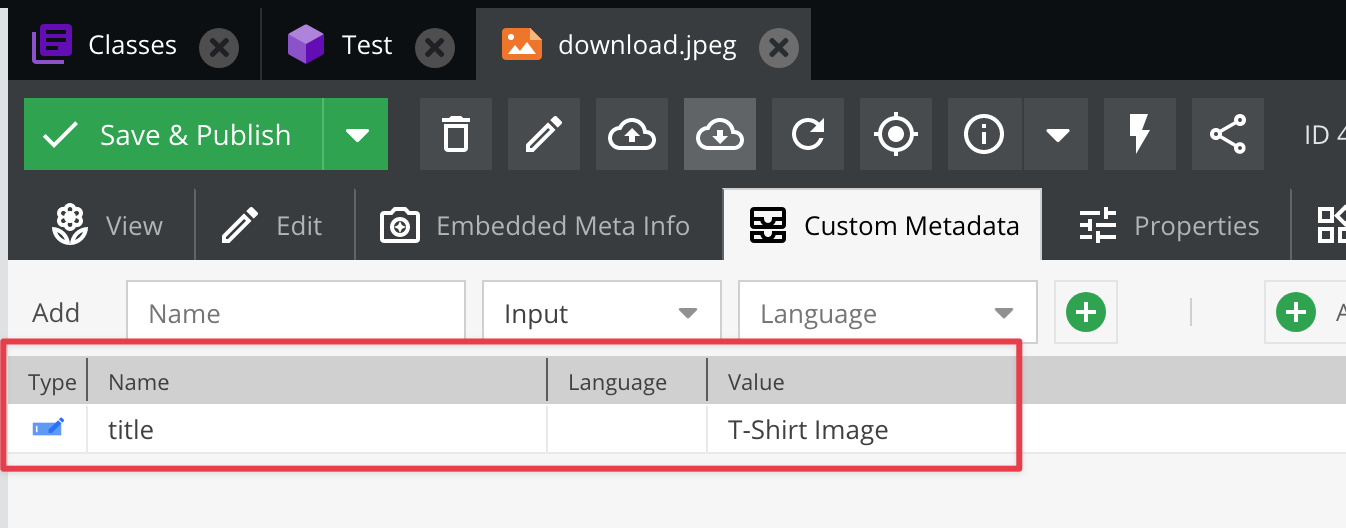
Task: Click the trash delete icon in toolbar
Action: (x=456, y=134)
